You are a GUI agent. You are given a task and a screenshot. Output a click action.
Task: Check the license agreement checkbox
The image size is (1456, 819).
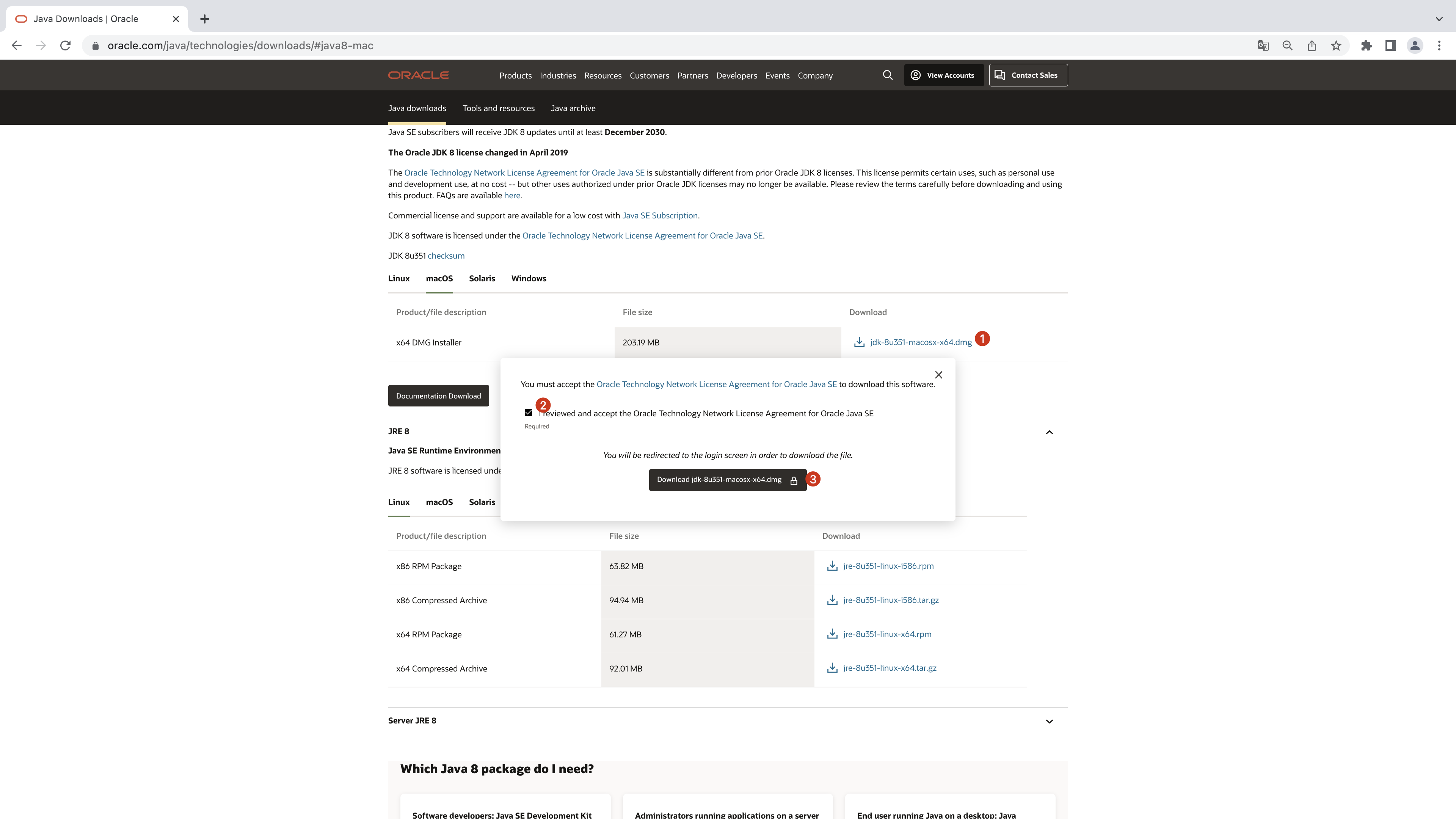point(528,412)
